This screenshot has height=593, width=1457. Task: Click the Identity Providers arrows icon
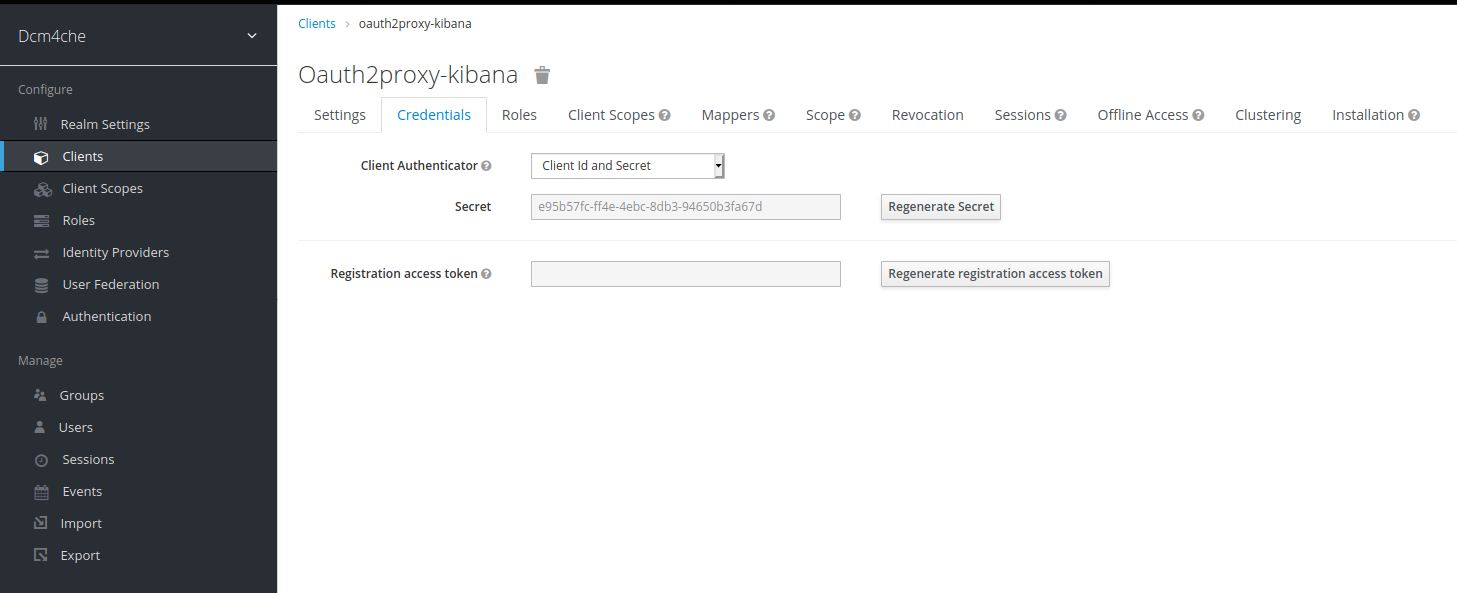(41, 253)
